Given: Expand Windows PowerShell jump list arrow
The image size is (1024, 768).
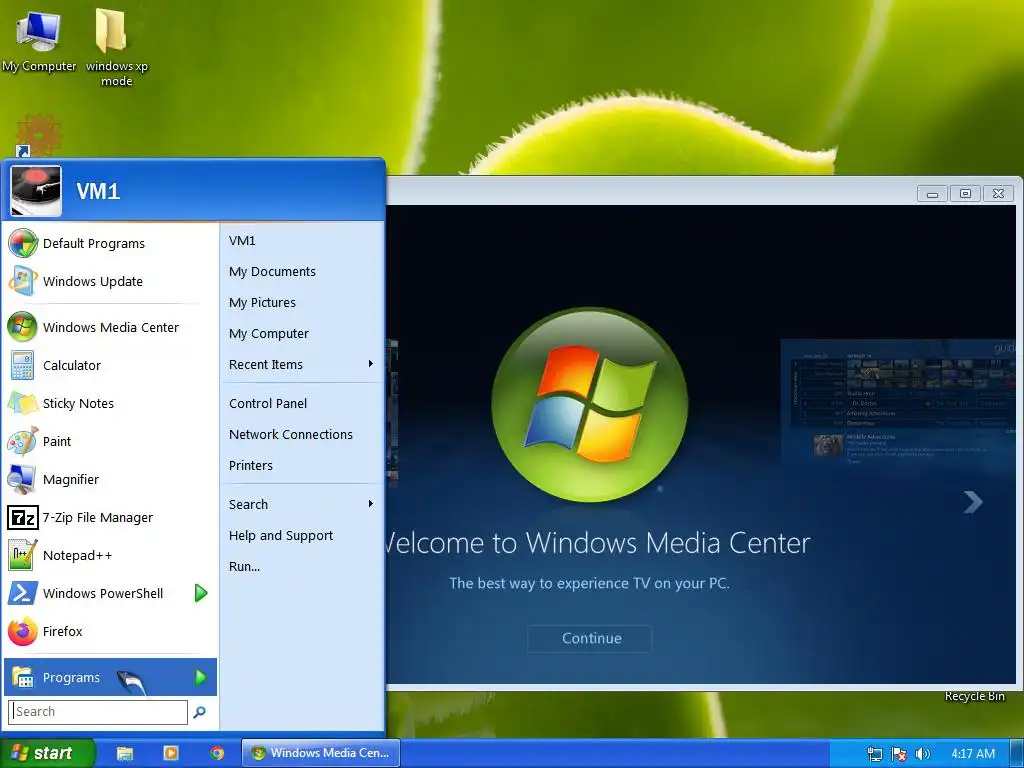Looking at the screenshot, I should click(201, 593).
